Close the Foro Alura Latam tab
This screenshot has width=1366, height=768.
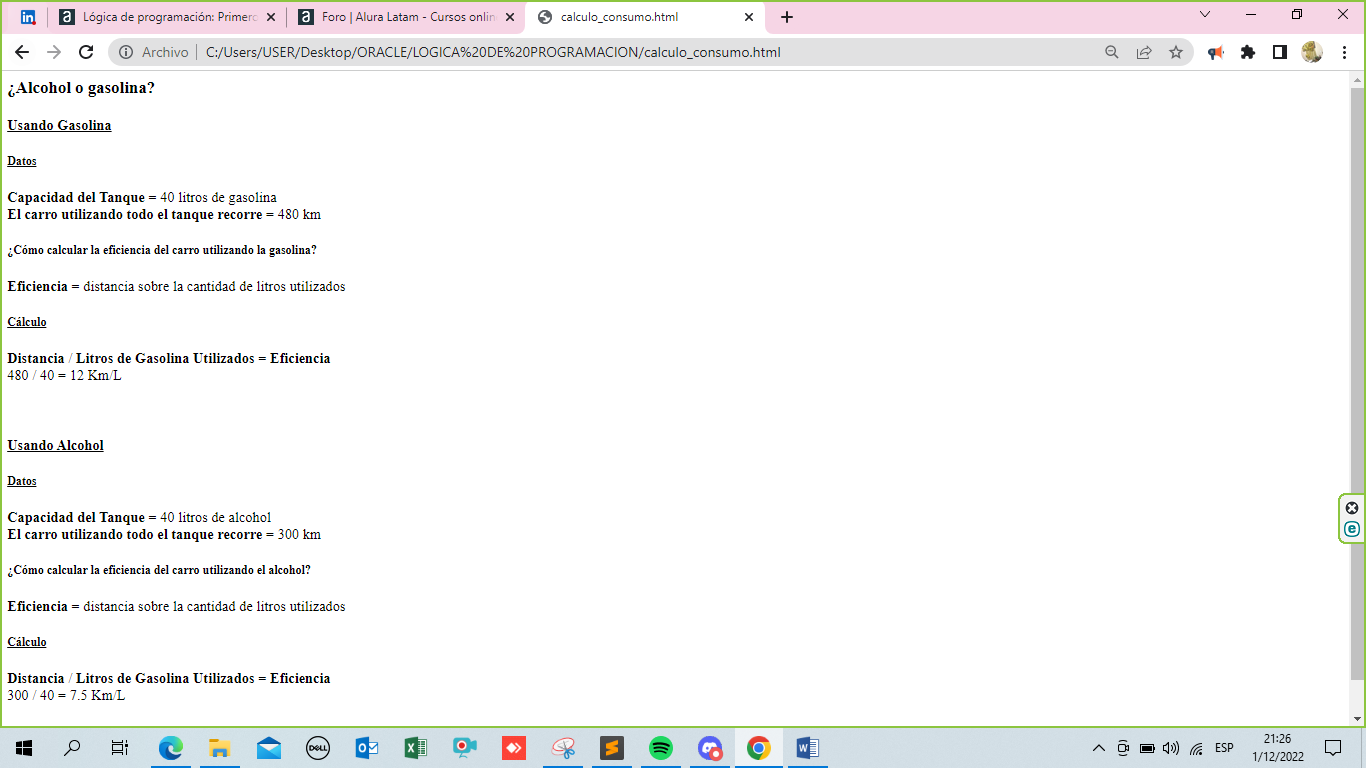click(510, 17)
